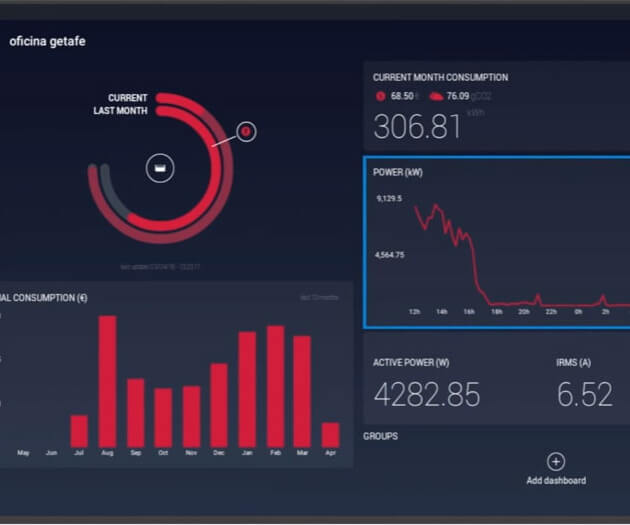Click the Groups section heading
The height and width of the screenshot is (525, 630).
coord(380,437)
